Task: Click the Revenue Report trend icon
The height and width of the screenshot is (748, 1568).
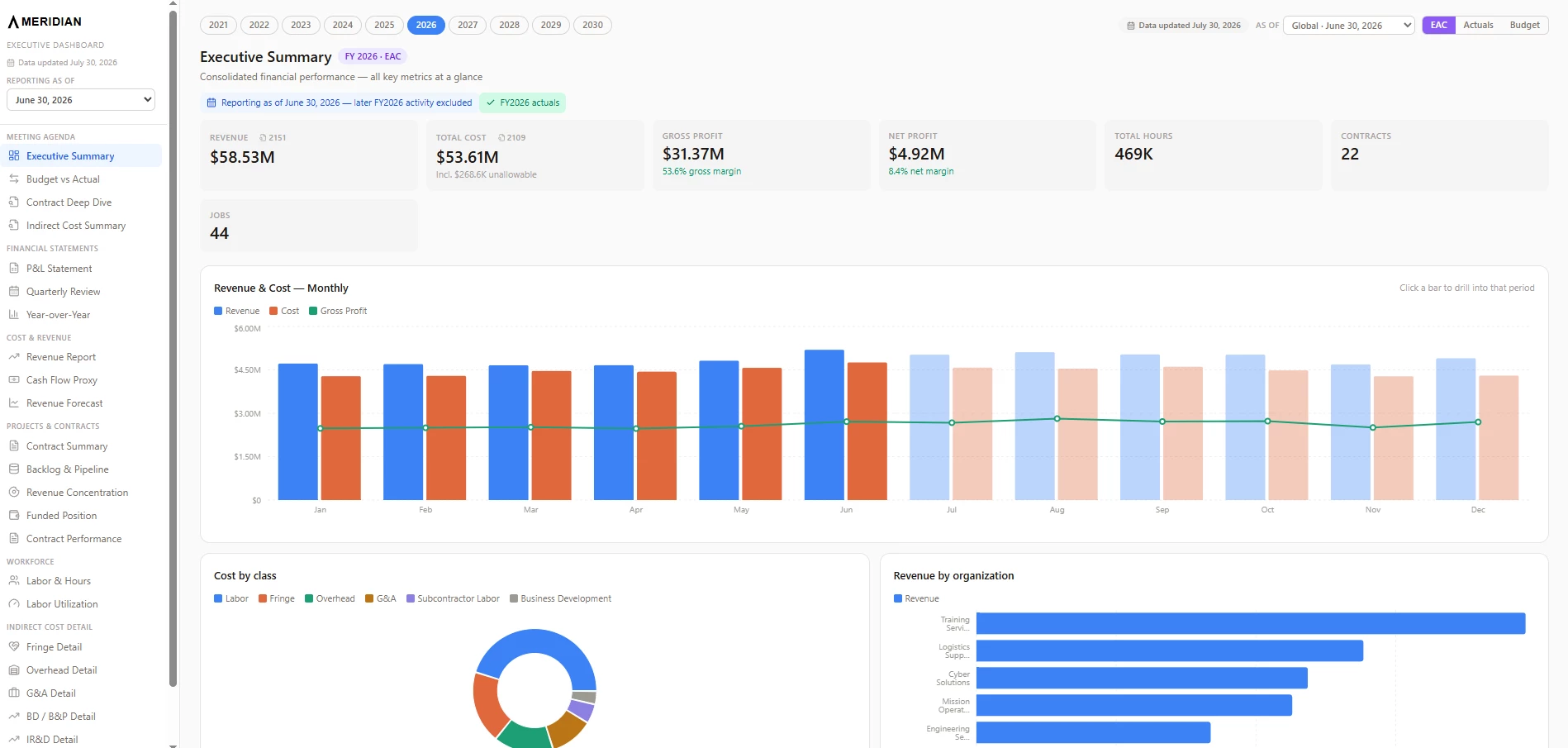Action: coord(13,356)
